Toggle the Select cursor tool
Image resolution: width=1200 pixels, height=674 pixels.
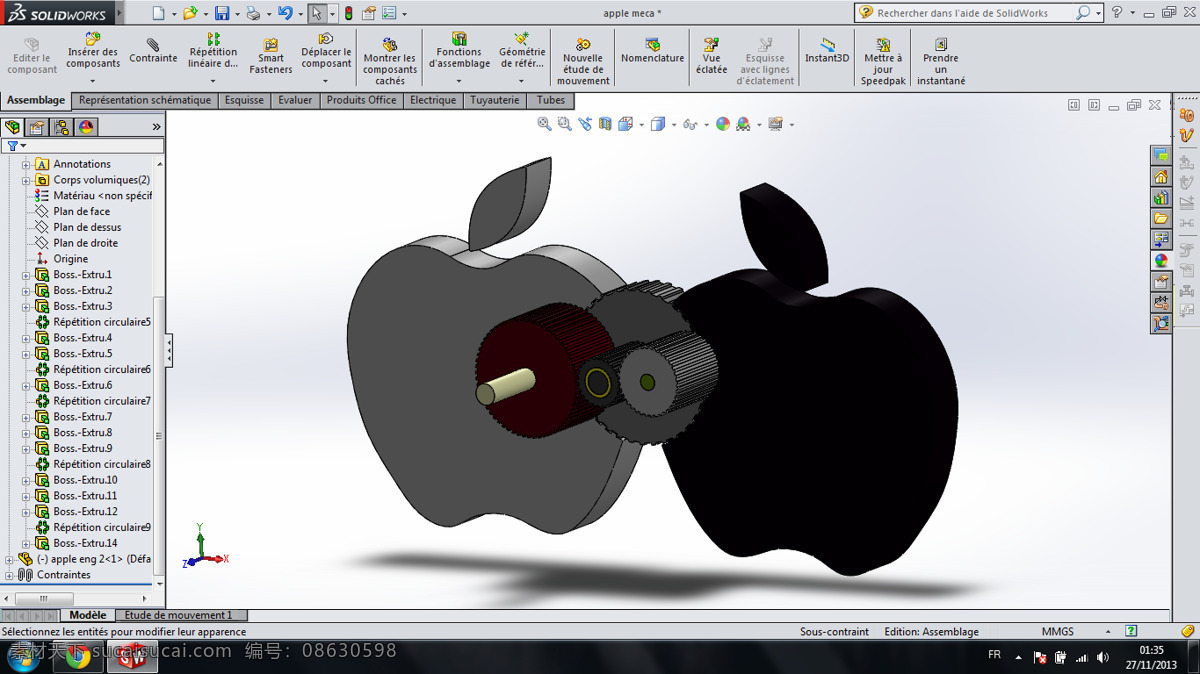[x=316, y=13]
